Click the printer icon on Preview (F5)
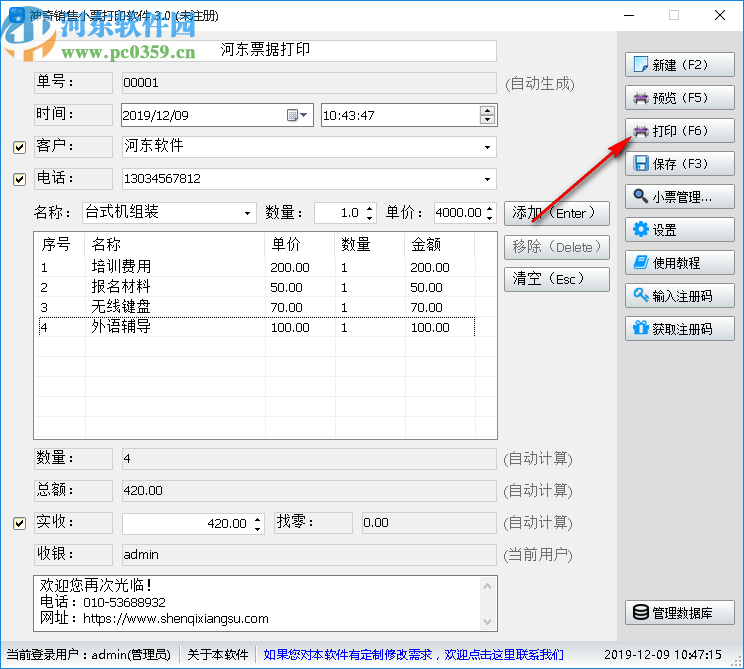 (641, 98)
